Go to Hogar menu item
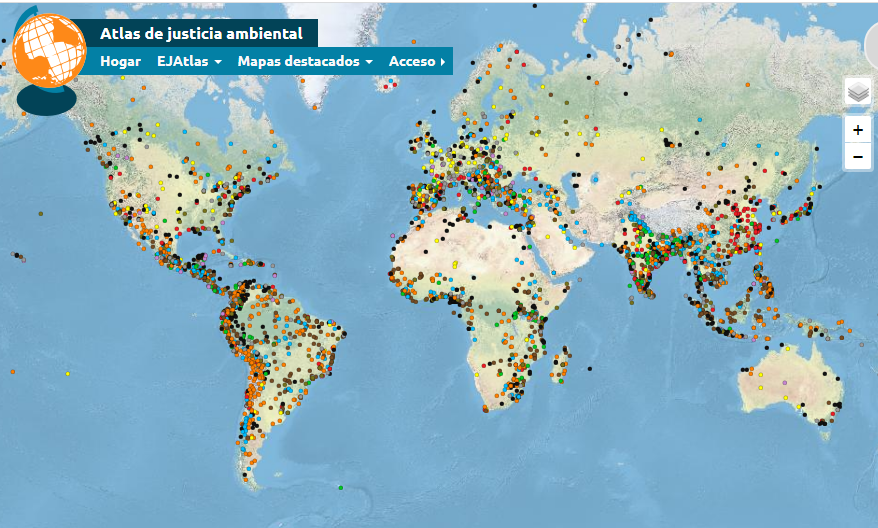 [x=120, y=61]
